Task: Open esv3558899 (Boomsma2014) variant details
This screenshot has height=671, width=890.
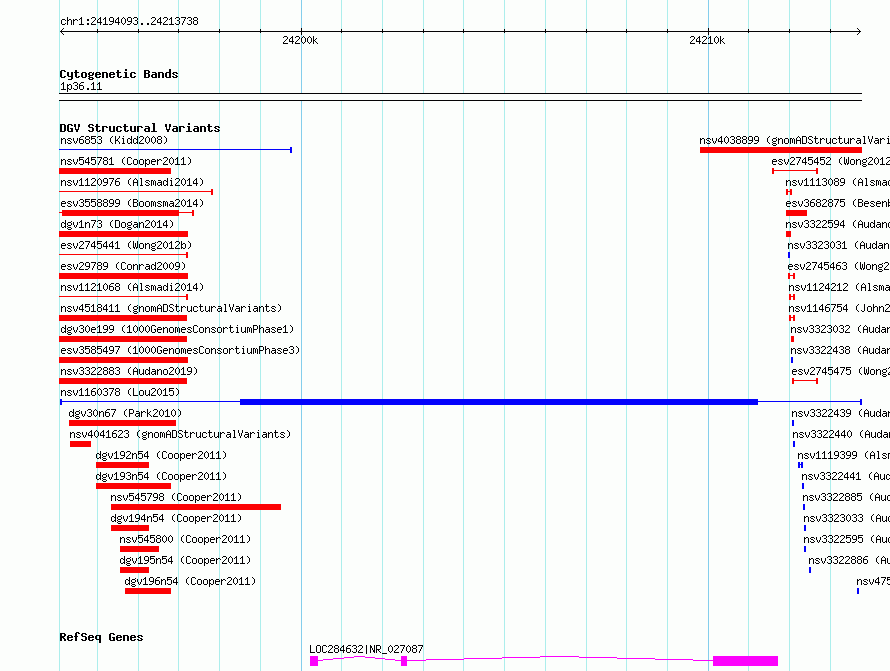Action: (132, 203)
